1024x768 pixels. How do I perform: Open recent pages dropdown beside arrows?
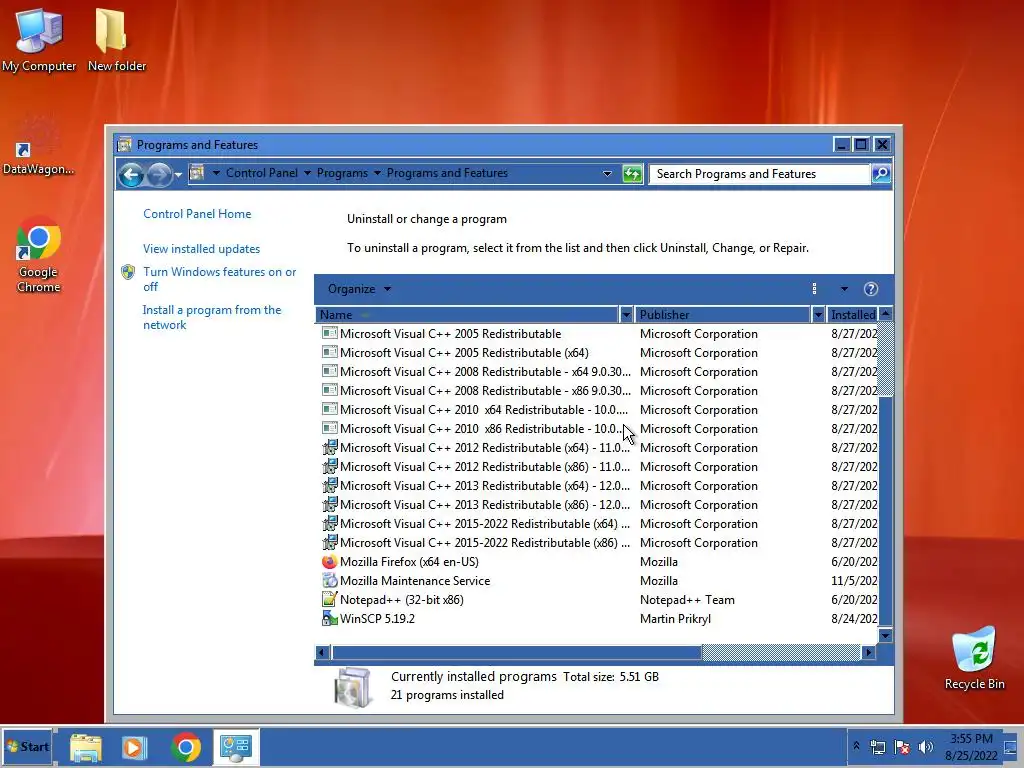click(178, 175)
